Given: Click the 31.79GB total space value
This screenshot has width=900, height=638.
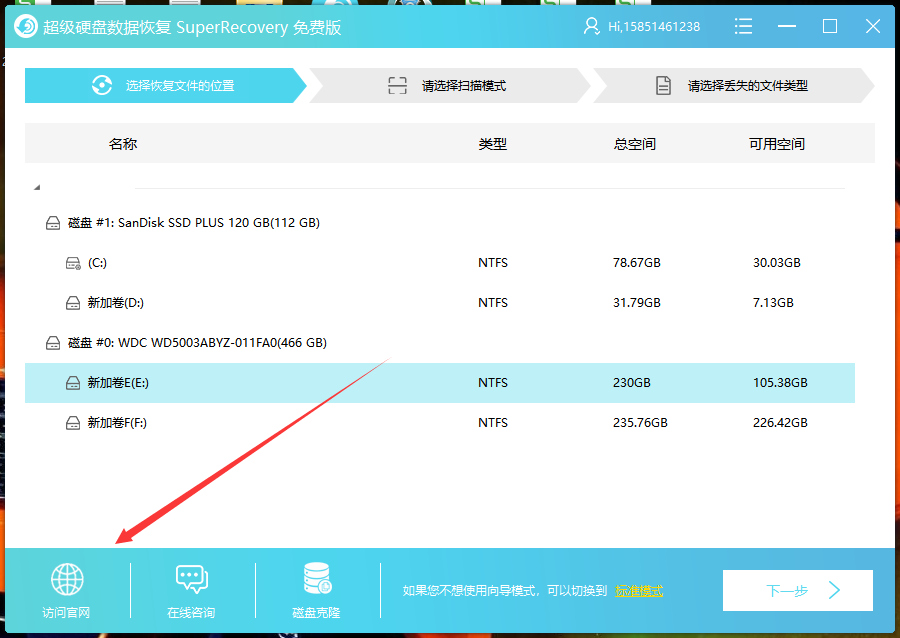Looking at the screenshot, I should (x=637, y=302).
